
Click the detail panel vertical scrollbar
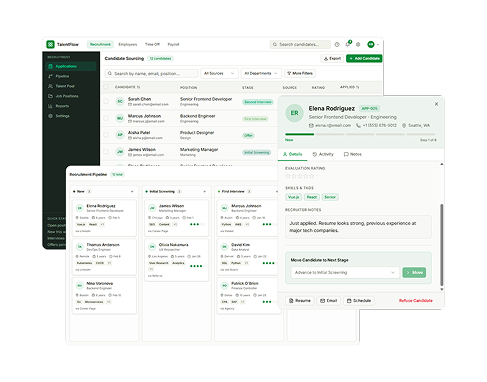pos(442,245)
